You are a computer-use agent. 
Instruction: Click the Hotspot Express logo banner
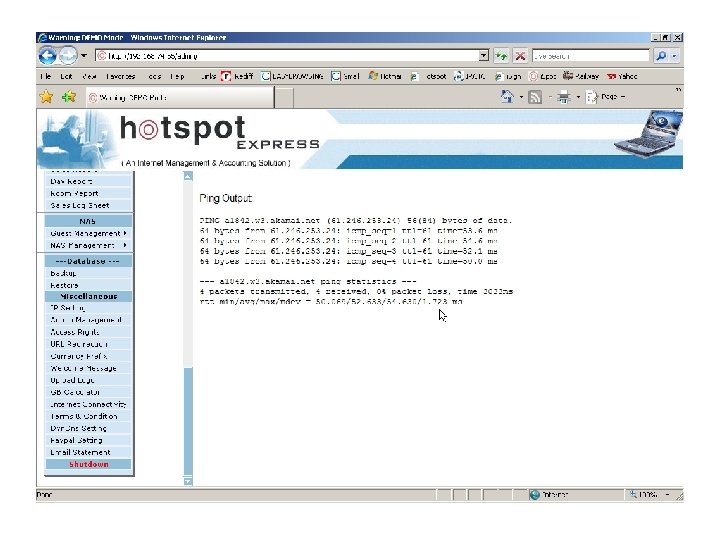[219, 133]
